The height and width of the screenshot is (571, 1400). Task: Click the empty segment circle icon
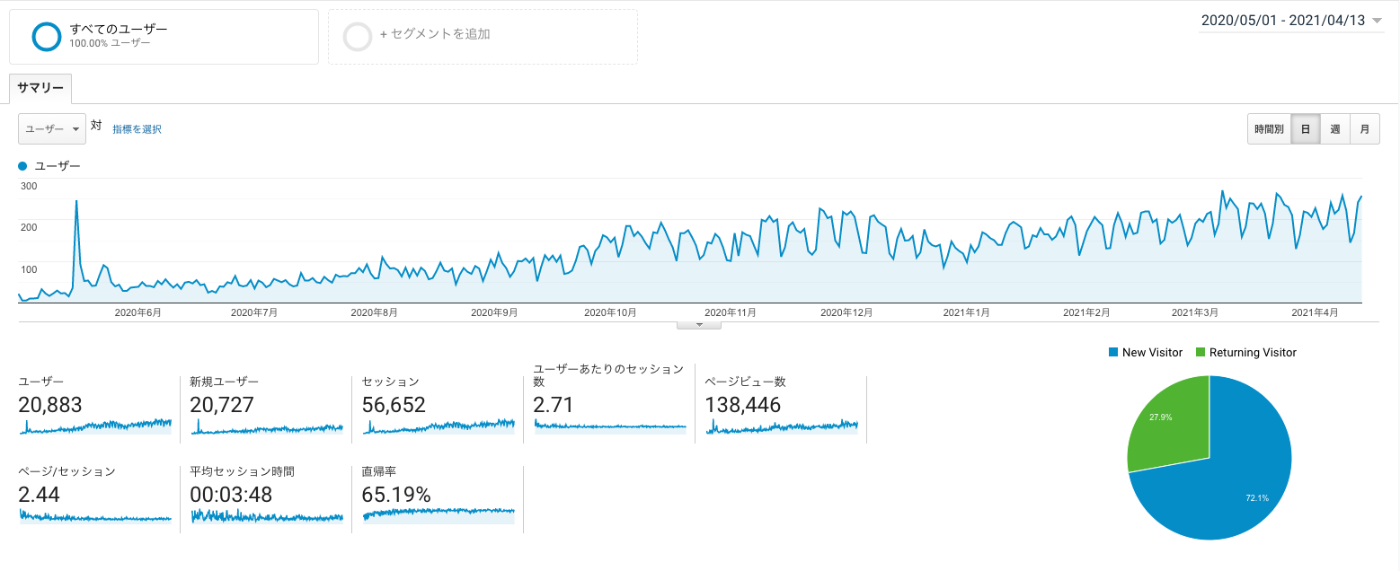357,36
